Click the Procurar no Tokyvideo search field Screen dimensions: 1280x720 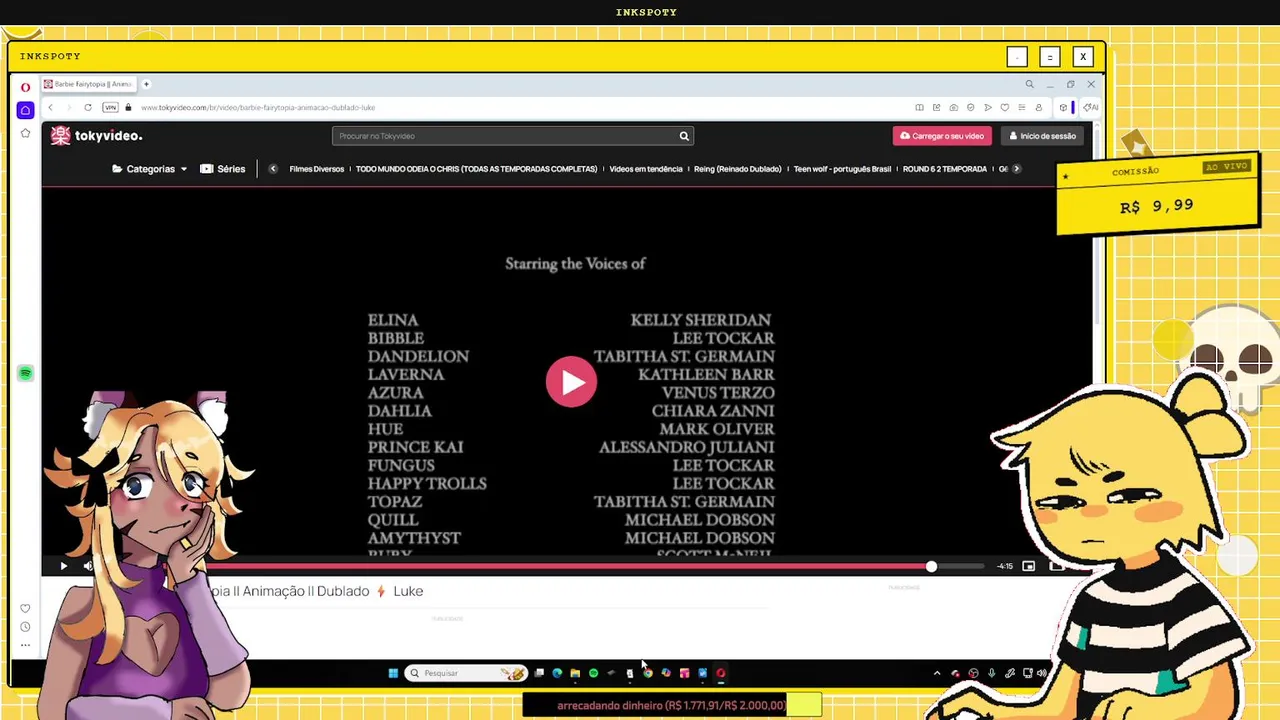(x=504, y=136)
